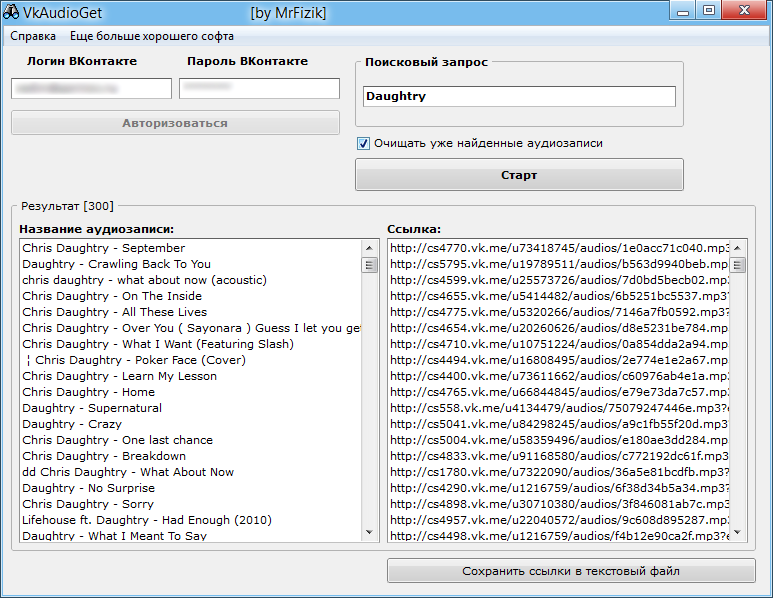The image size is (773, 598).
Task: Select Chris Daughtry - Breakdown entry
Action: pyautogui.click(x=191, y=456)
